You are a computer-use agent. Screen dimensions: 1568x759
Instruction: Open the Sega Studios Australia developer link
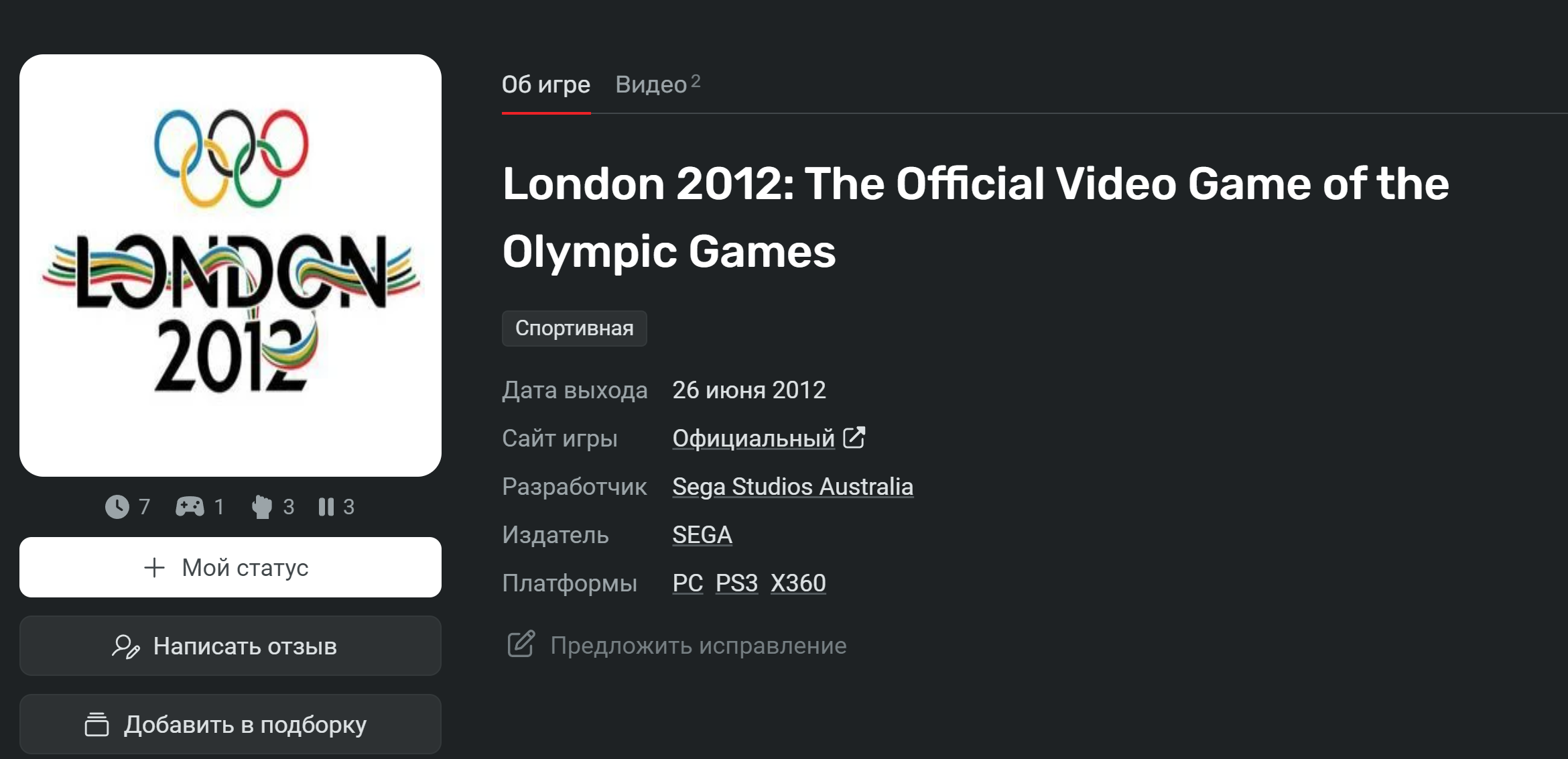point(793,487)
